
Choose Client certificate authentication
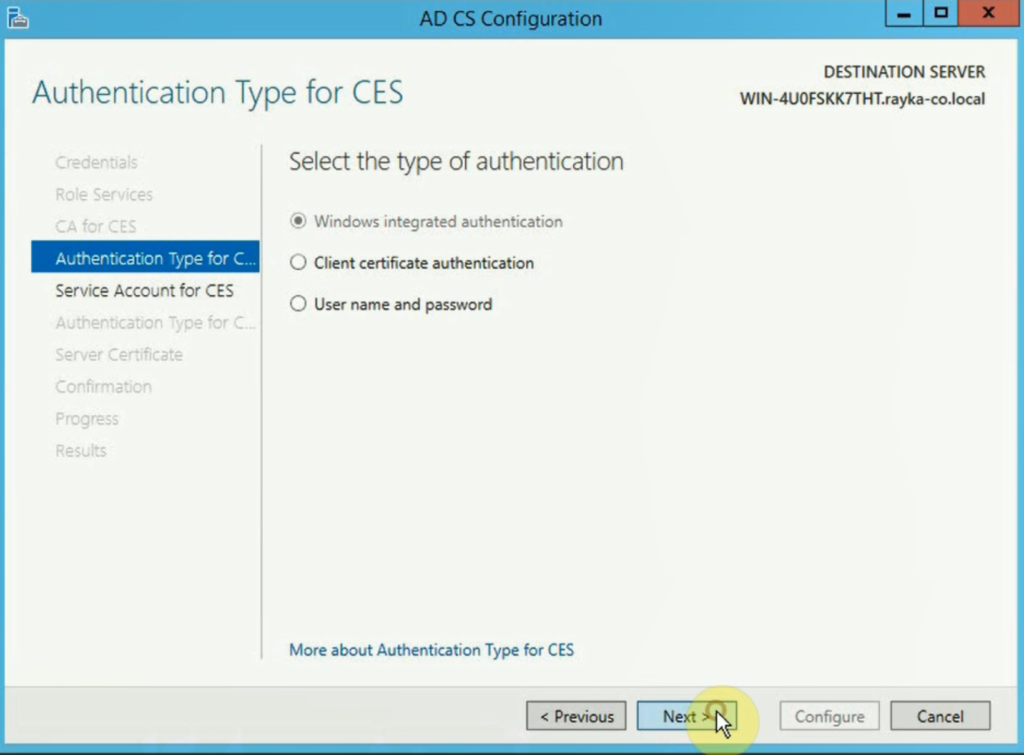[x=411, y=263]
